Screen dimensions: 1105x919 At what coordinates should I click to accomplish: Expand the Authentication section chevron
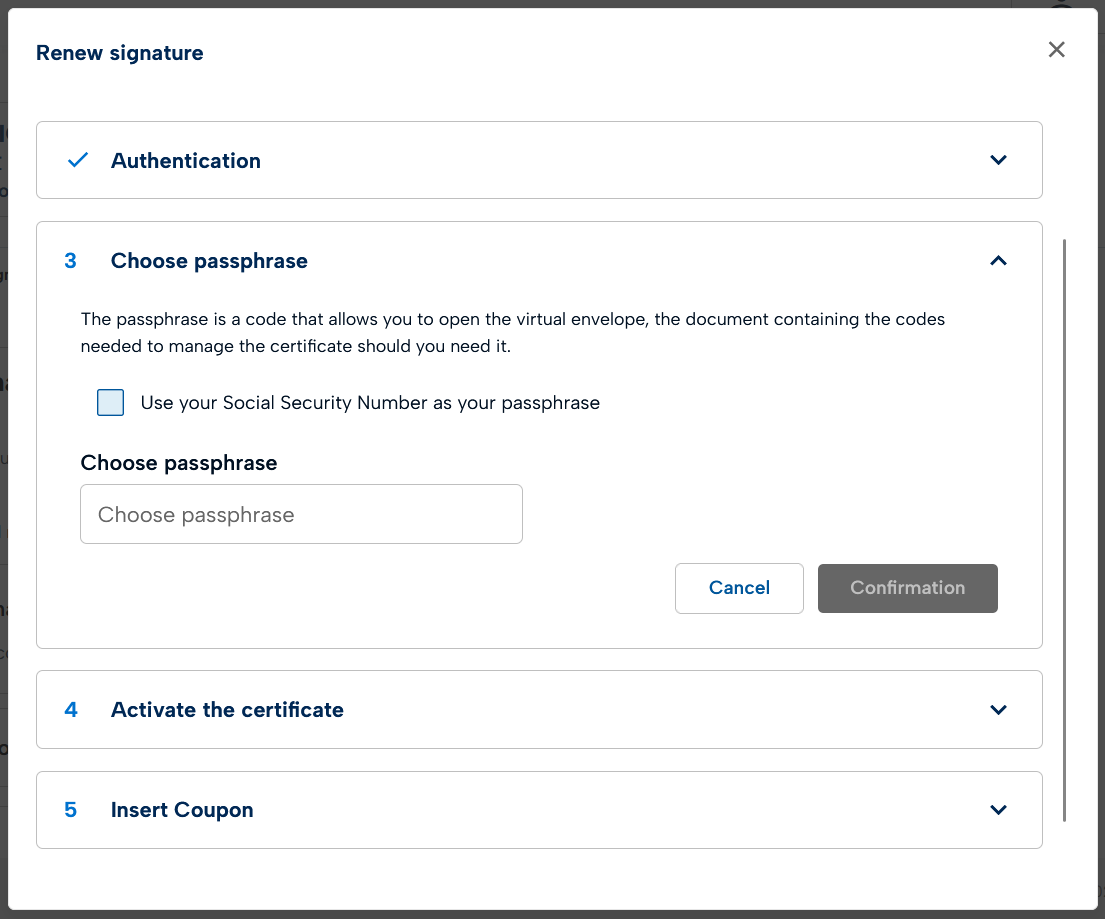[x=997, y=160]
